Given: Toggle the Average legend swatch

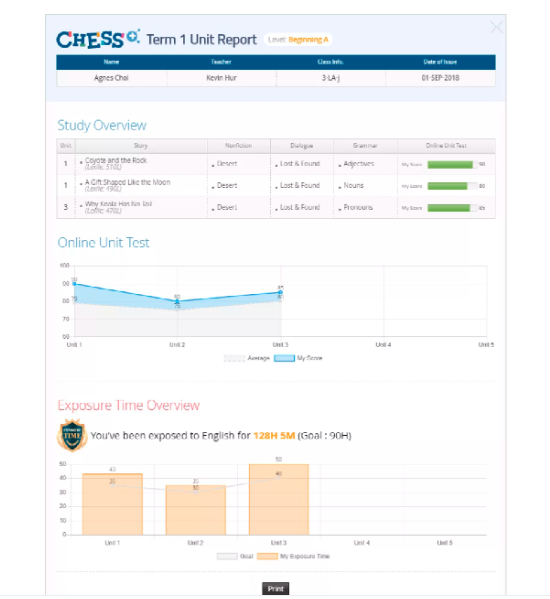Looking at the screenshot, I should point(234,358).
